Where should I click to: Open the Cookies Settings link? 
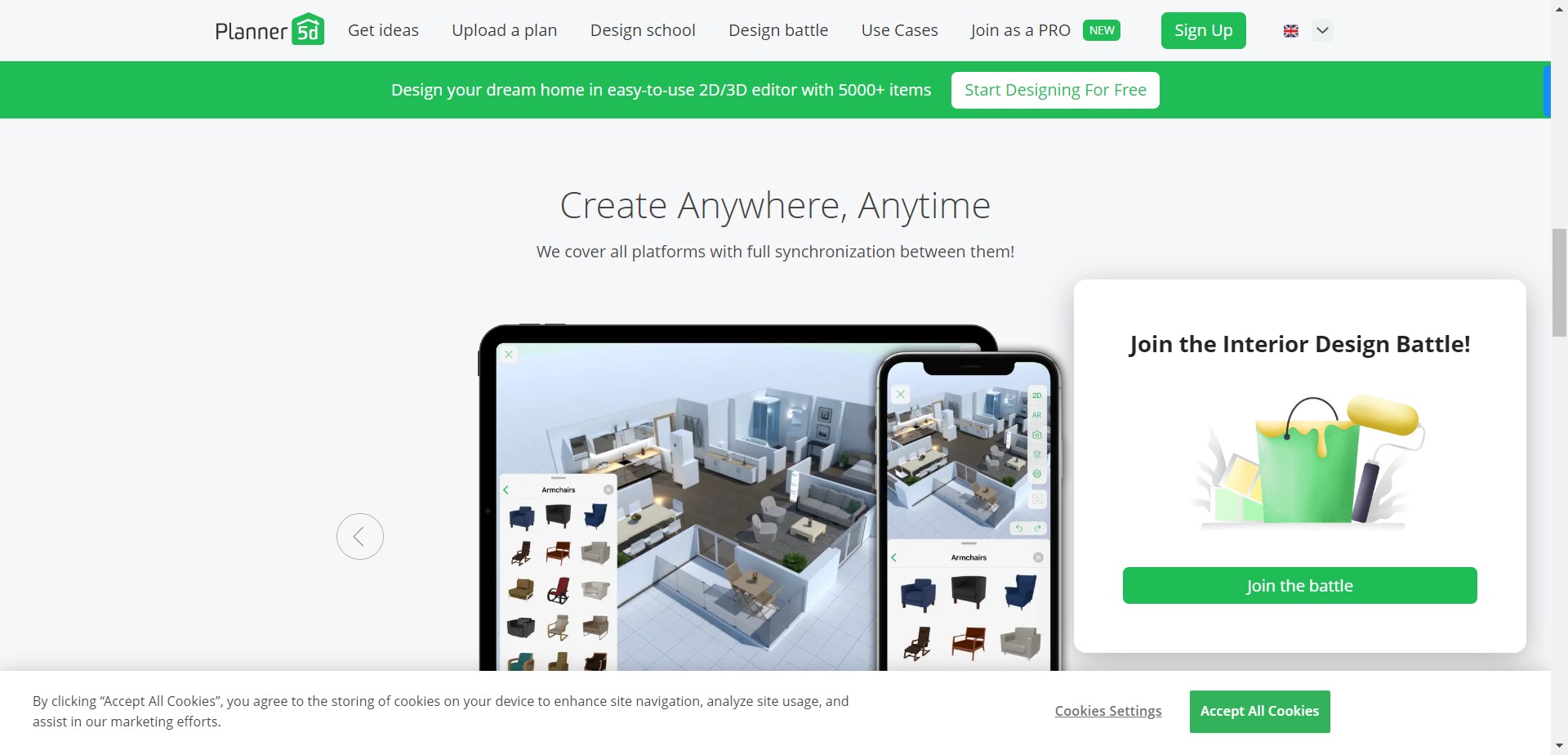click(1108, 711)
